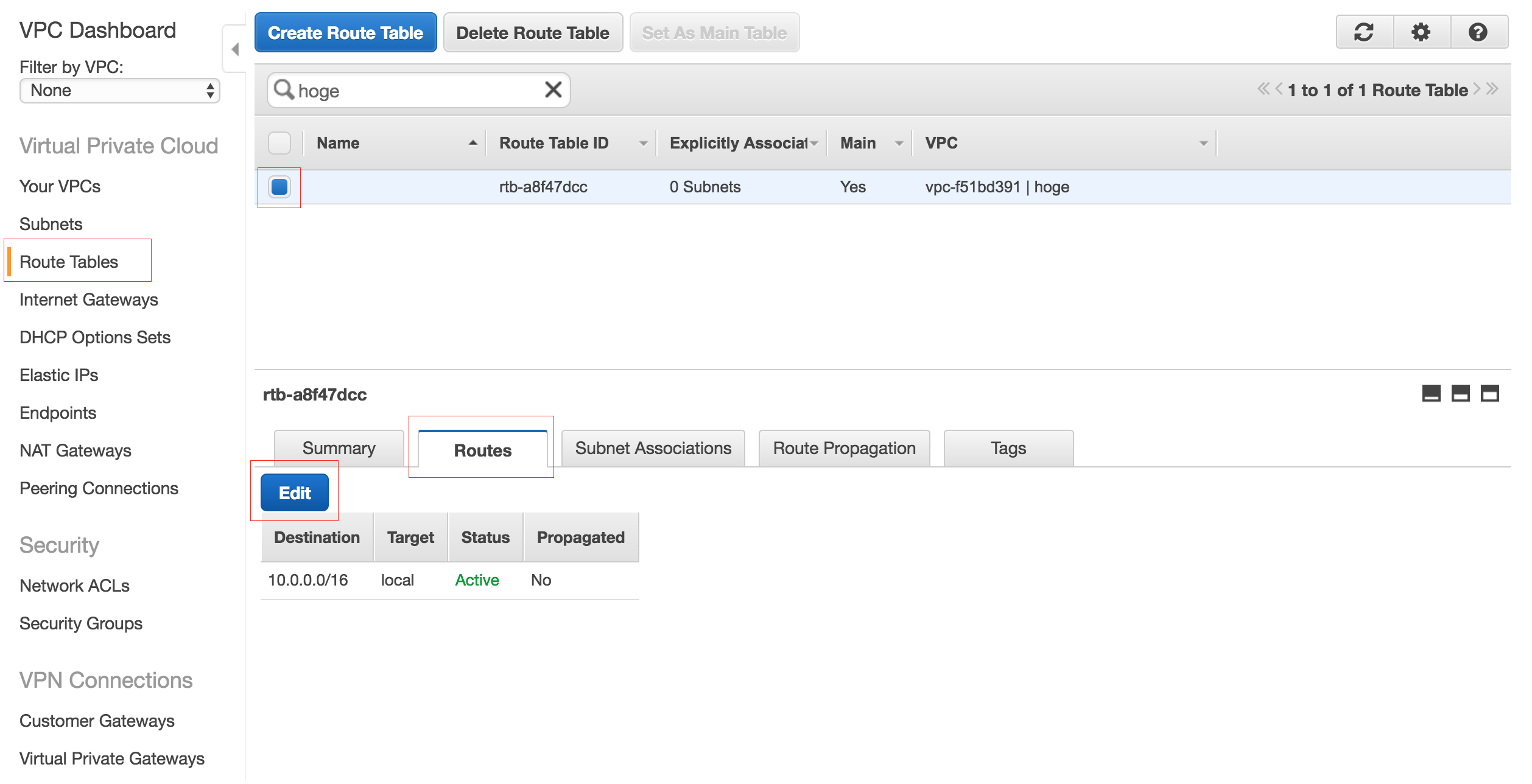Go to Elastic IPs

coord(58,375)
